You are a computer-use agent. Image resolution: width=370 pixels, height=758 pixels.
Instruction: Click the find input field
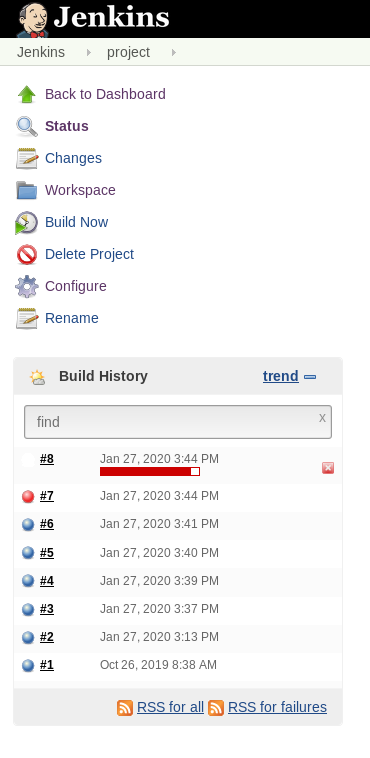click(178, 422)
